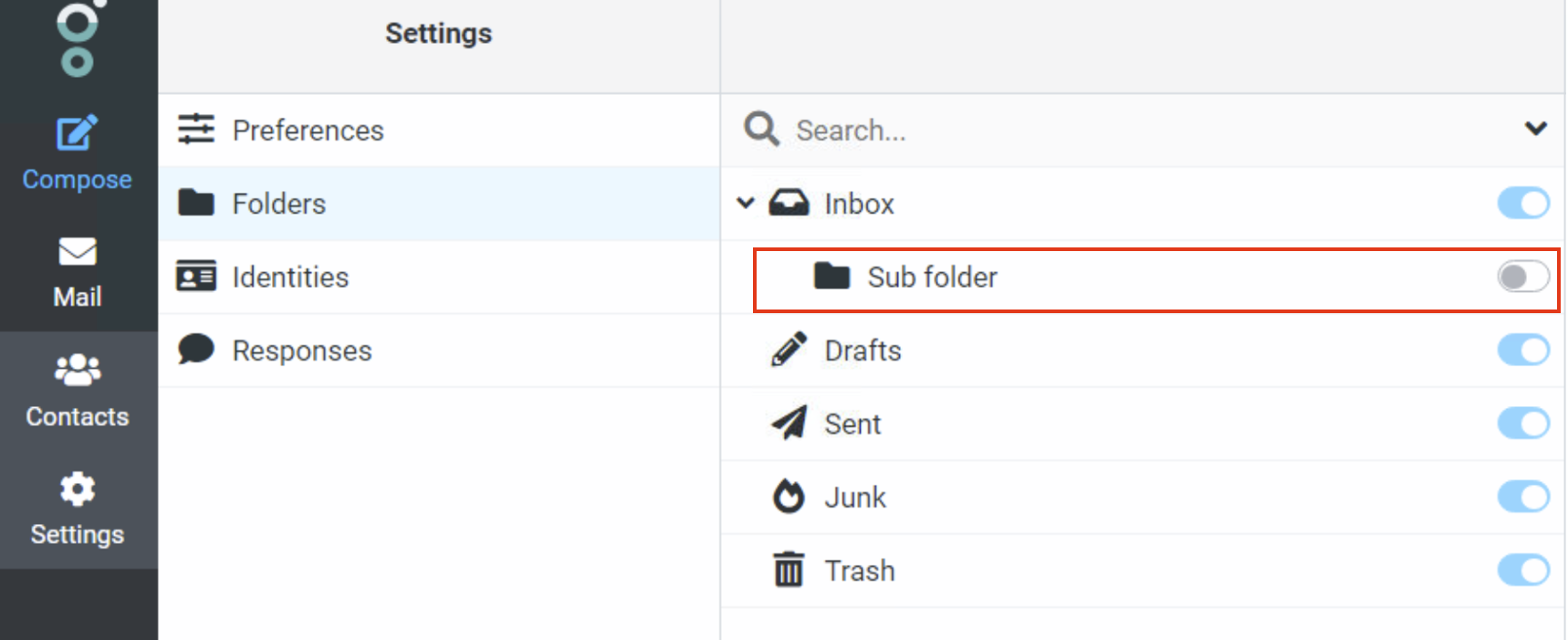Click the Inbox tray icon
Viewport: 1568px width, 640px height.
(789, 203)
